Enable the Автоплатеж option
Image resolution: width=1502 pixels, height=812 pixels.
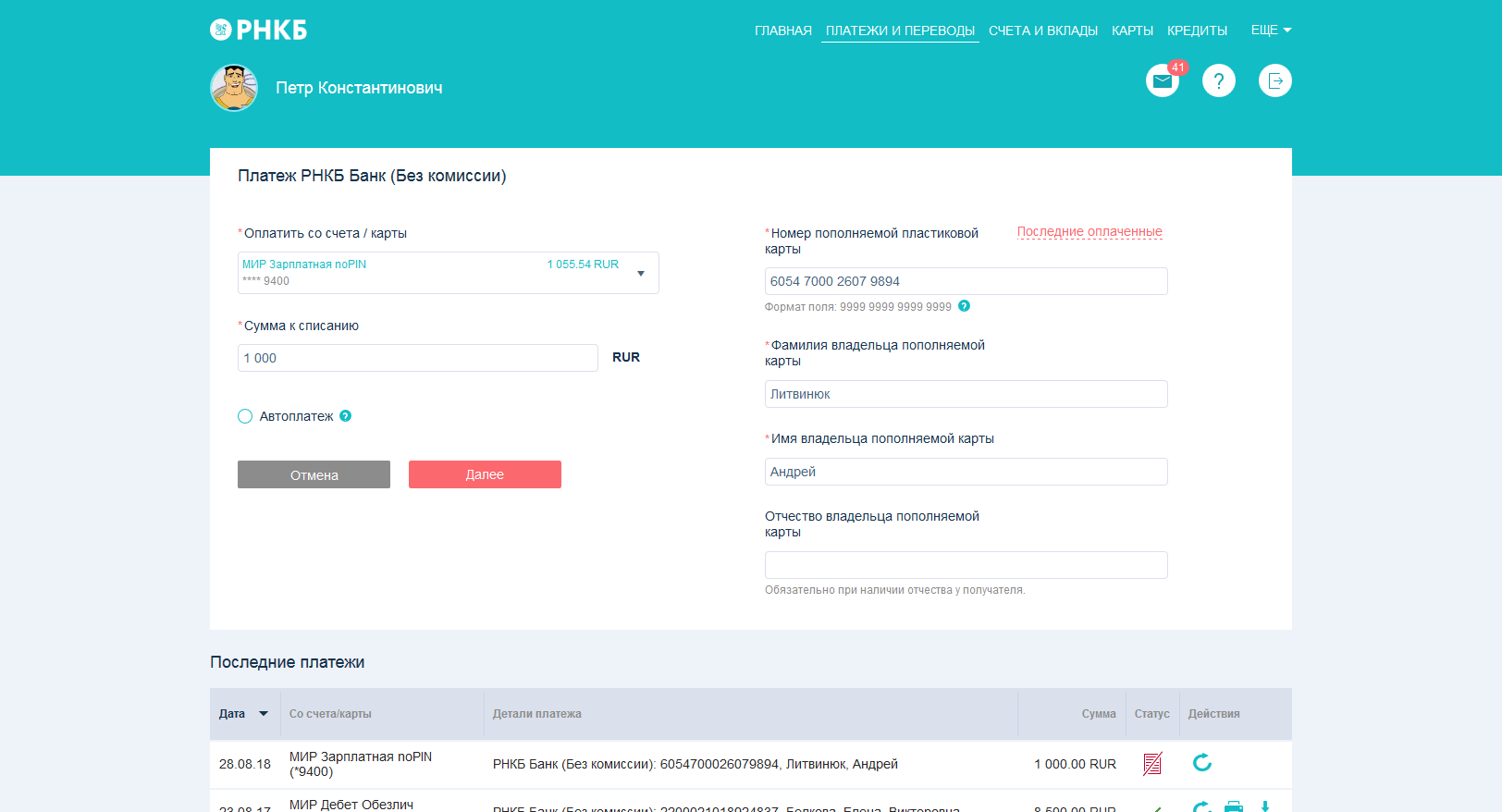tap(245, 416)
